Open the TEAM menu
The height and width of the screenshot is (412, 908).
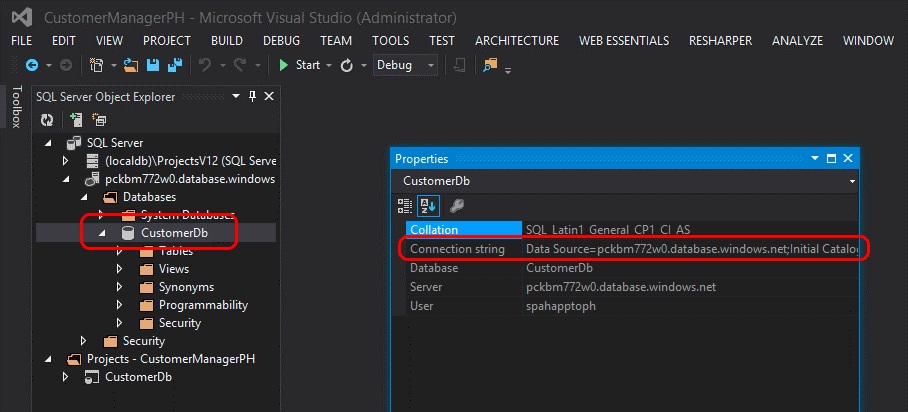[336, 41]
